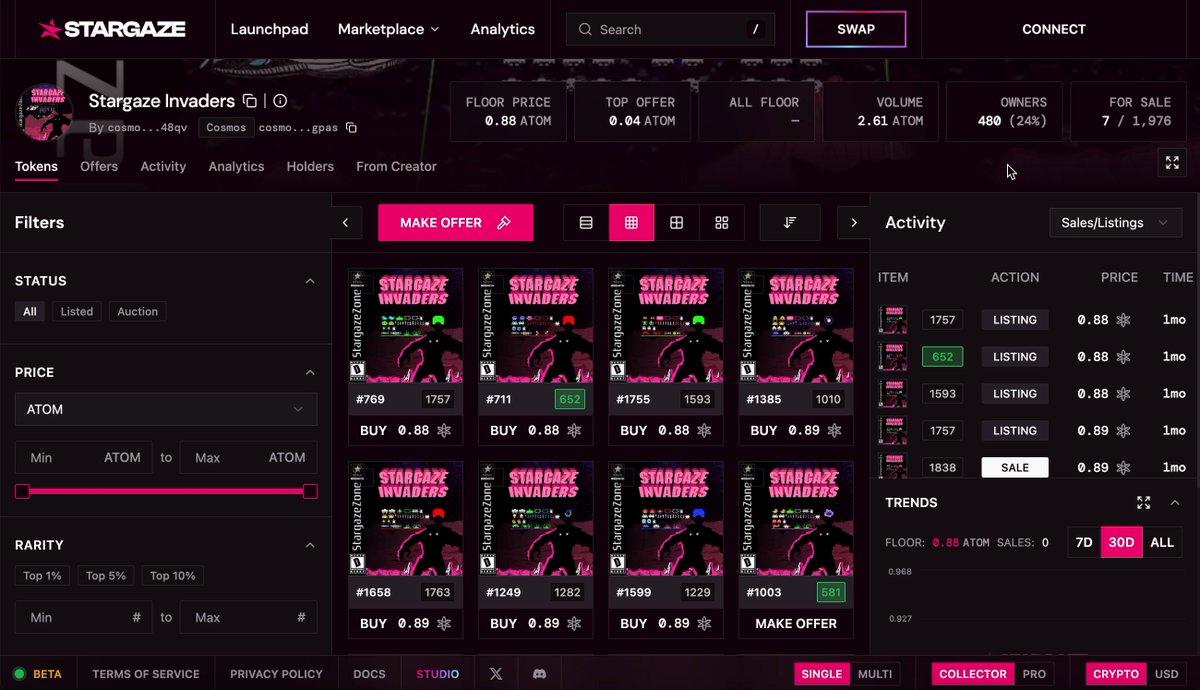The width and height of the screenshot is (1200, 690).
Task: Open the collection info icon
Action: click(280, 101)
